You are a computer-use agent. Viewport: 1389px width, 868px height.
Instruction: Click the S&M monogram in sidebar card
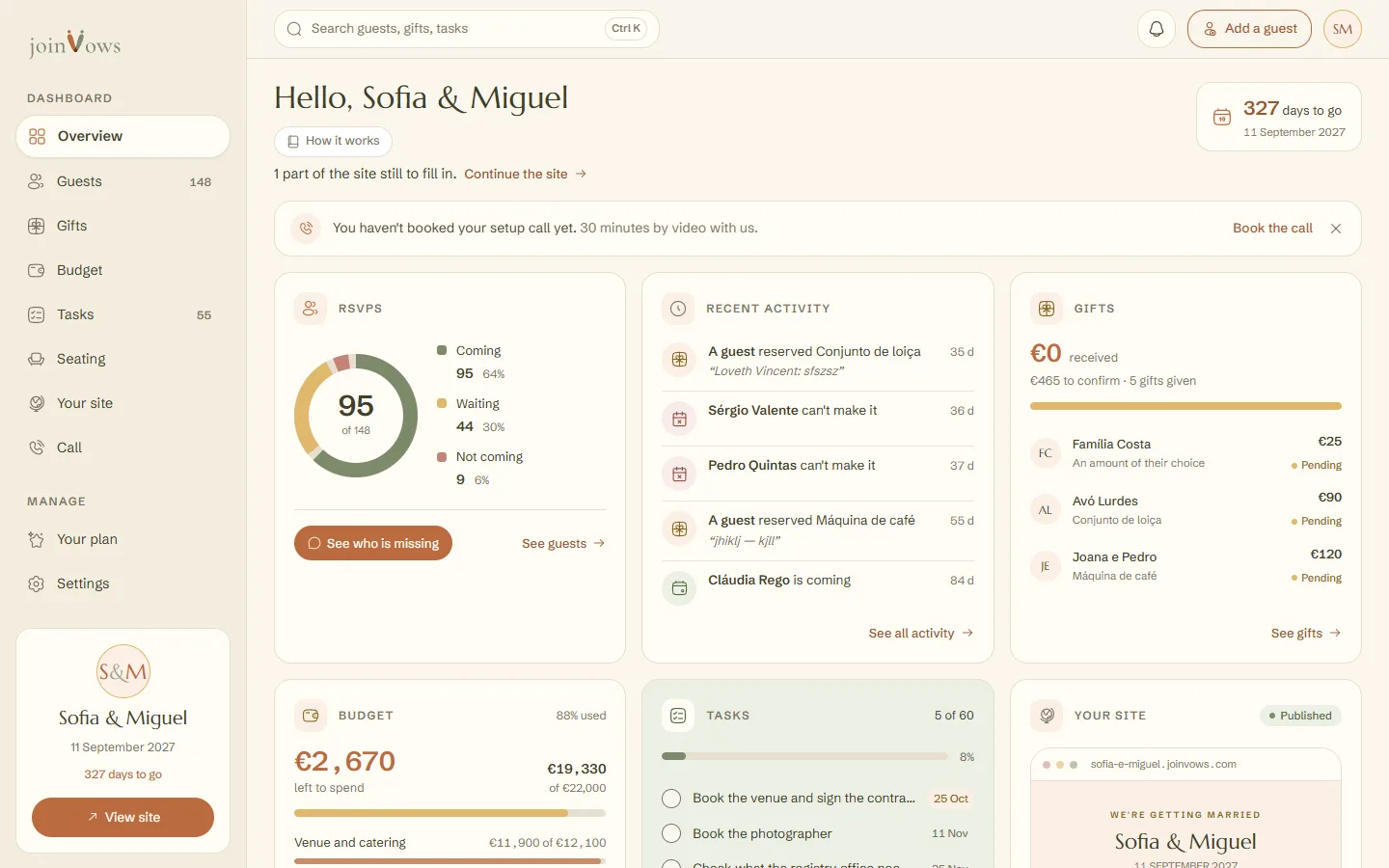pyautogui.click(x=123, y=671)
